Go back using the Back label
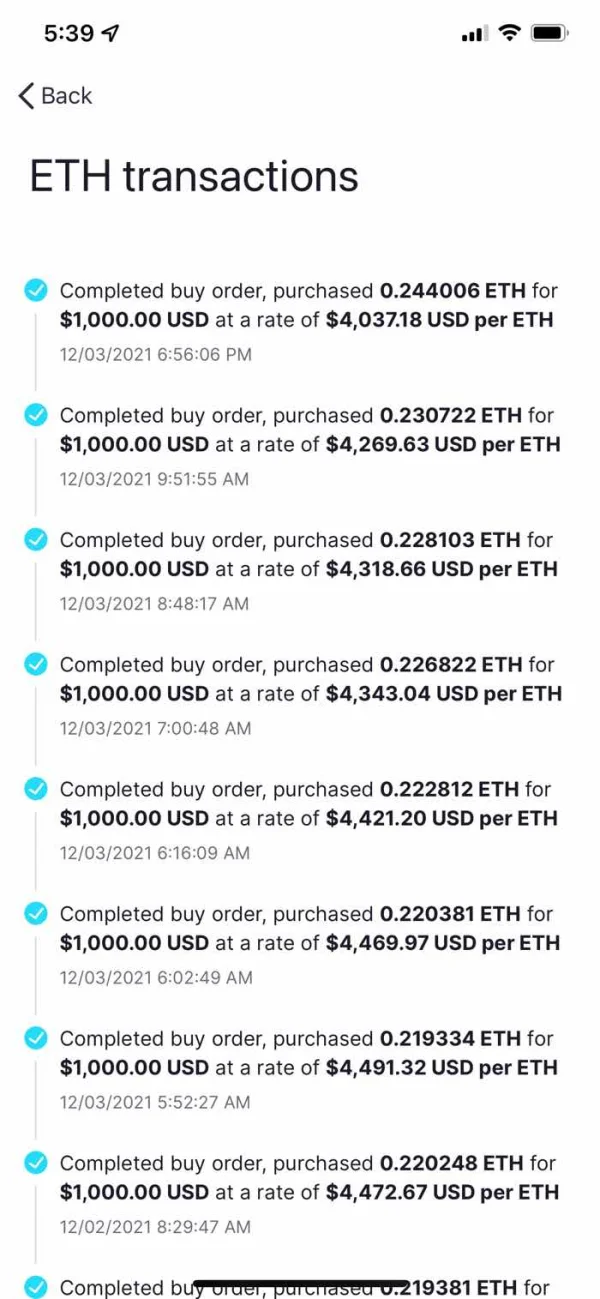 point(67,96)
